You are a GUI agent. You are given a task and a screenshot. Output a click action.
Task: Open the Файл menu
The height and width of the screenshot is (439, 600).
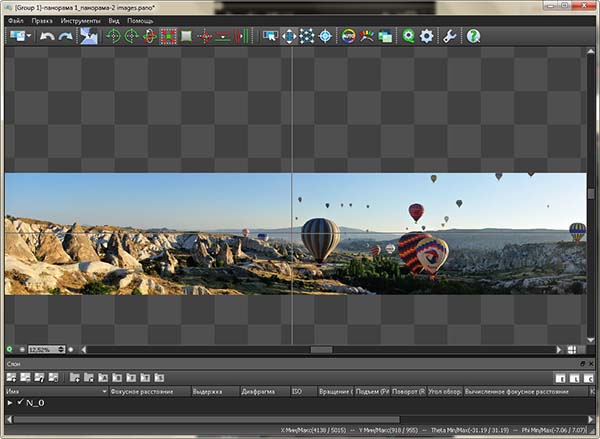[x=15, y=20]
